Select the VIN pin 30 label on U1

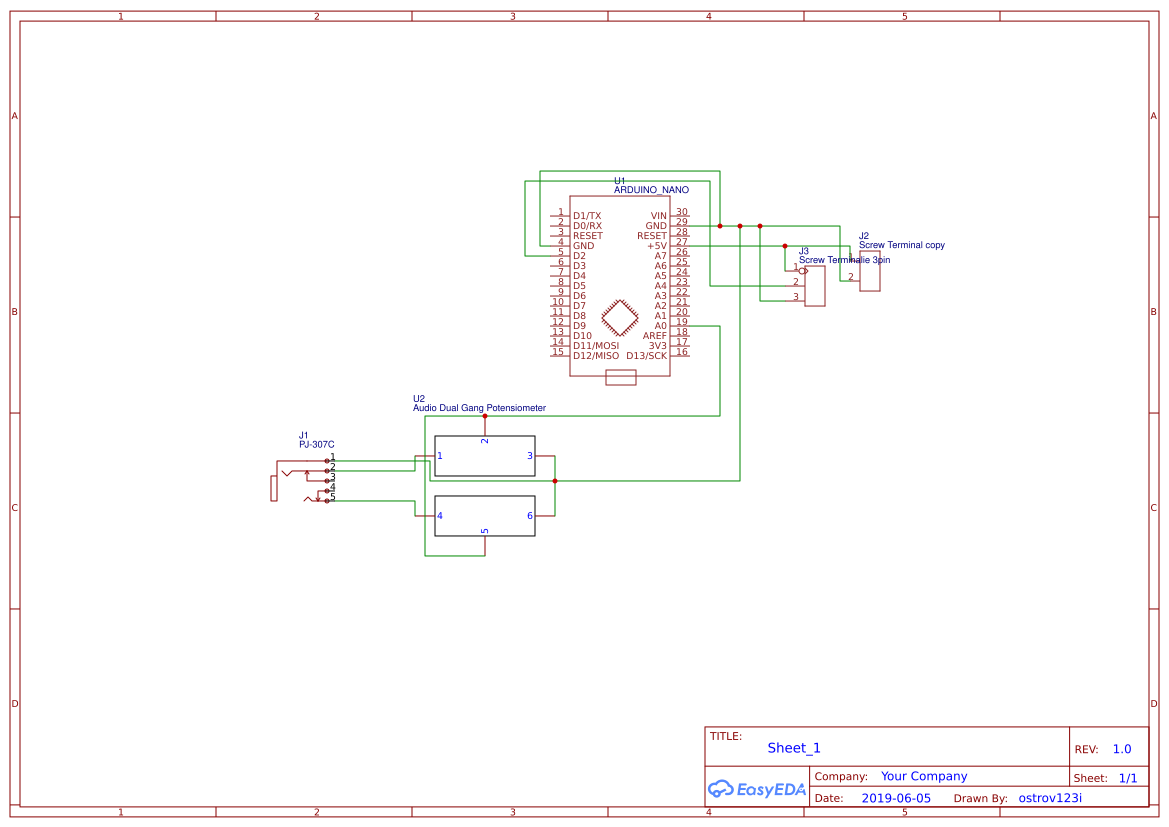coord(658,214)
